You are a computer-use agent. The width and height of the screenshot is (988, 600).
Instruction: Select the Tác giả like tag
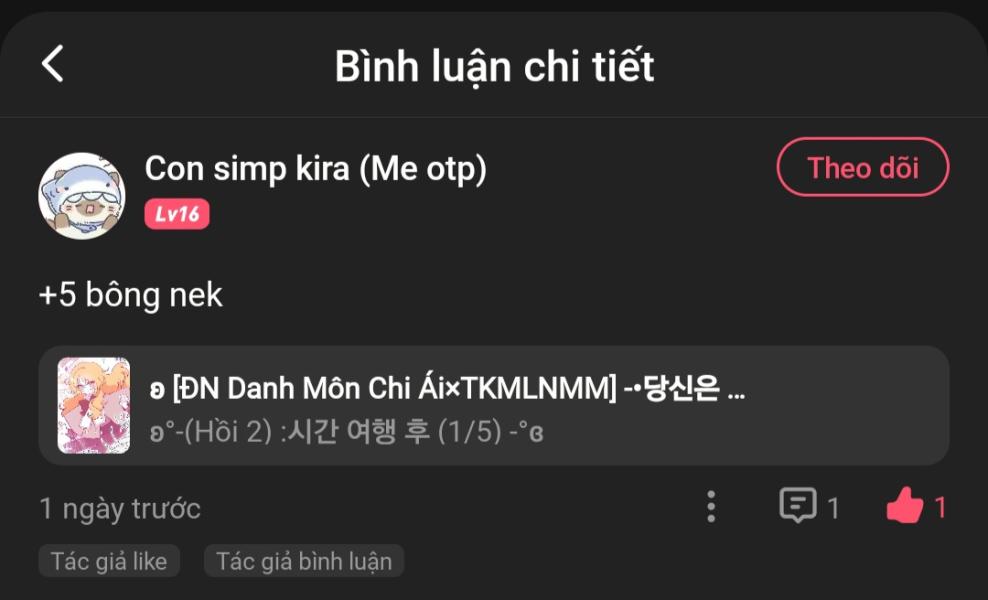tap(109, 561)
